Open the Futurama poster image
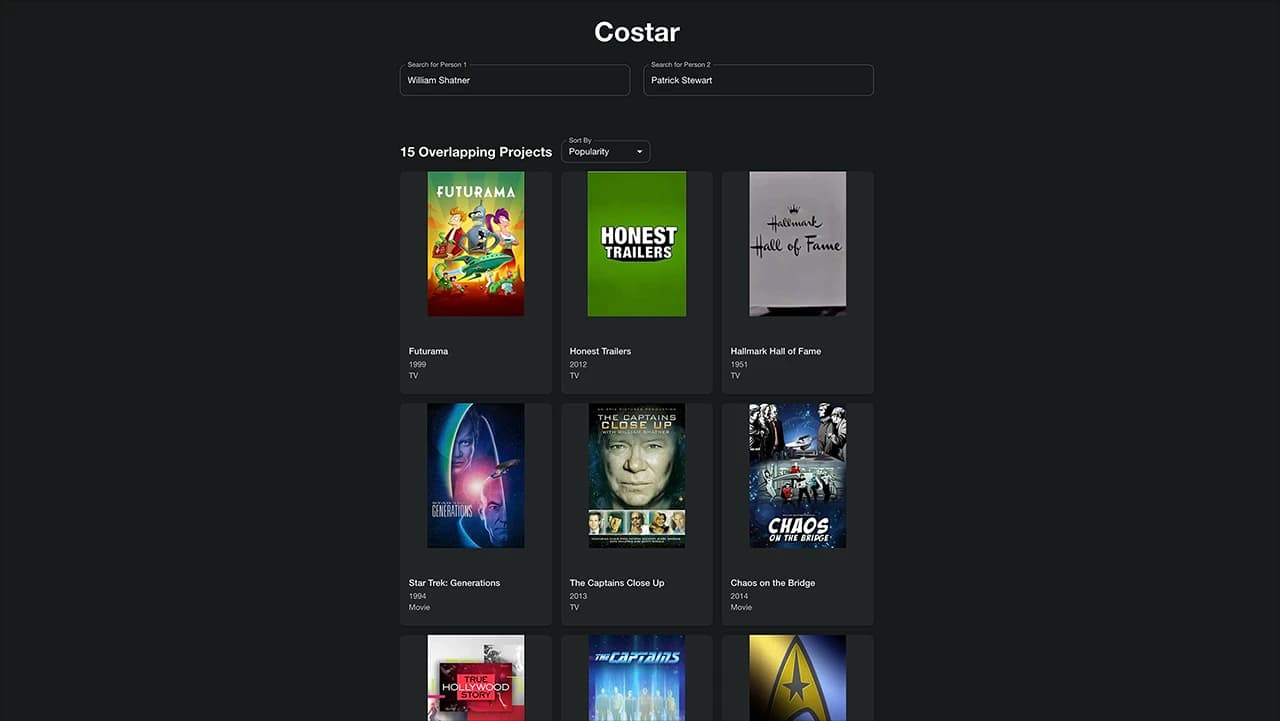The width and height of the screenshot is (1280, 721). [476, 244]
